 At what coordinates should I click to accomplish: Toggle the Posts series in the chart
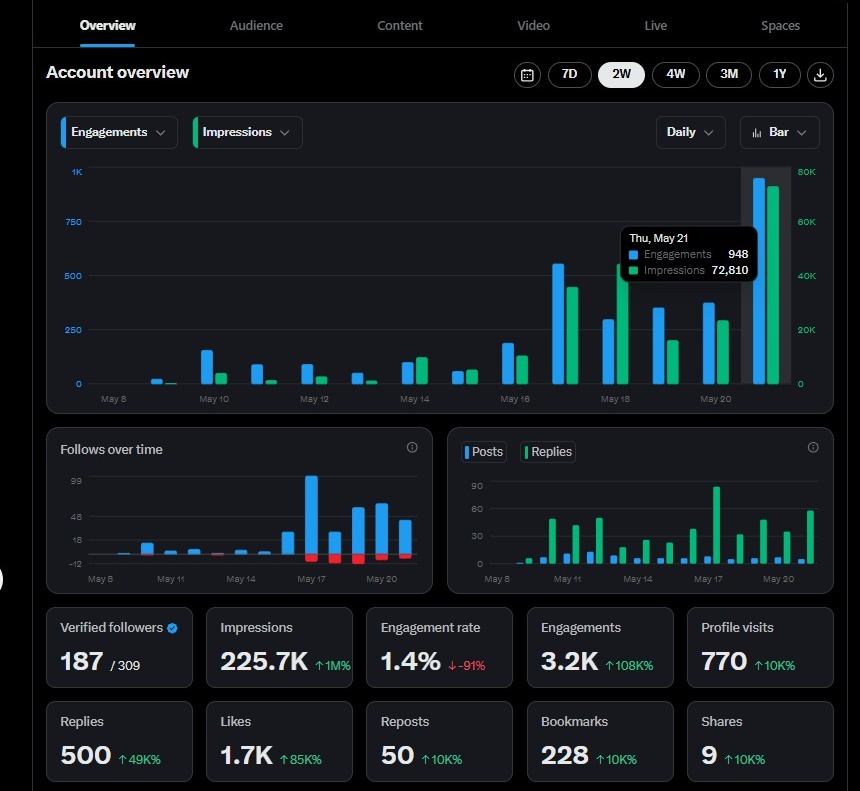coord(484,452)
